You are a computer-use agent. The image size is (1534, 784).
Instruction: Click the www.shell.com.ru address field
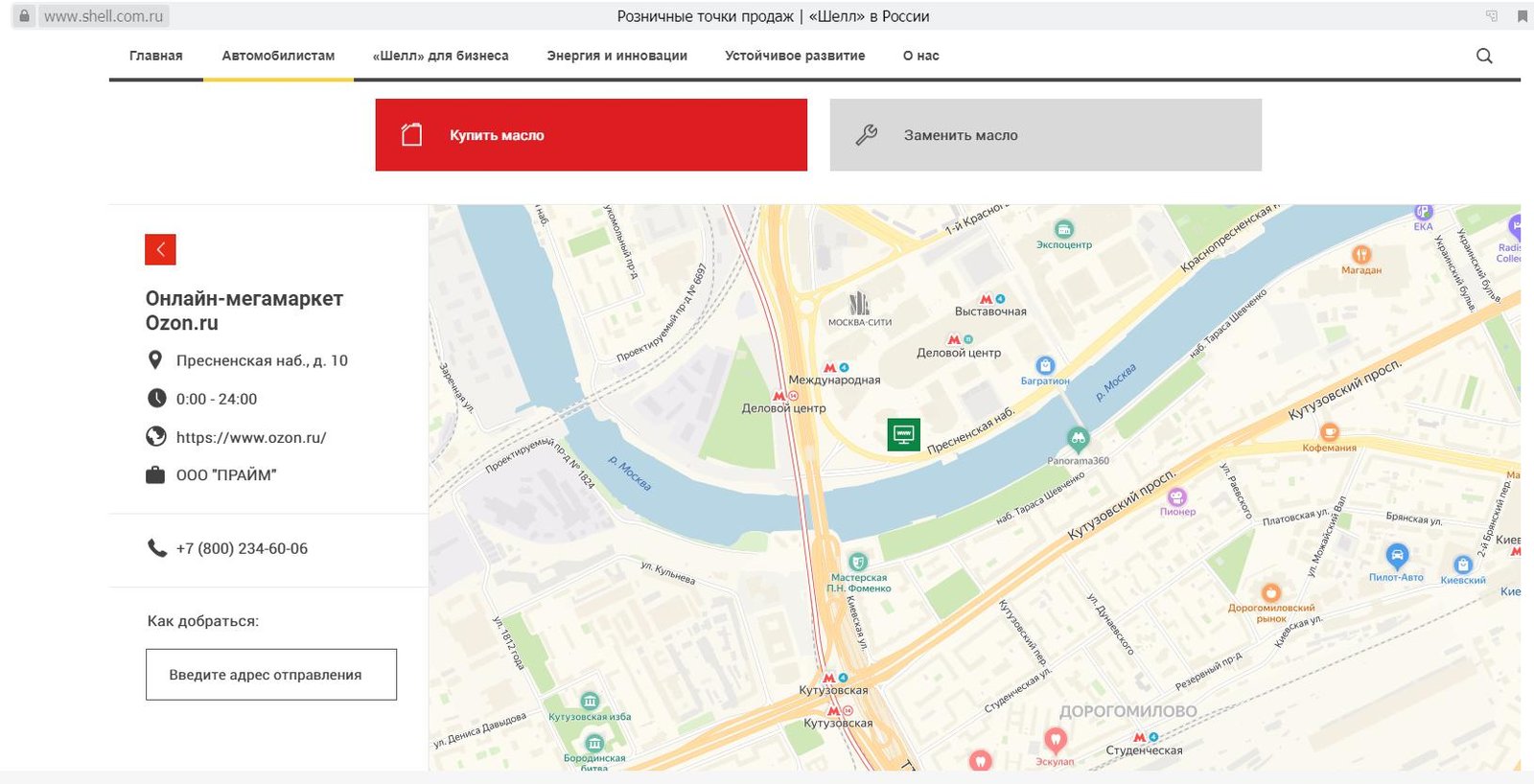pyautogui.click(x=104, y=16)
